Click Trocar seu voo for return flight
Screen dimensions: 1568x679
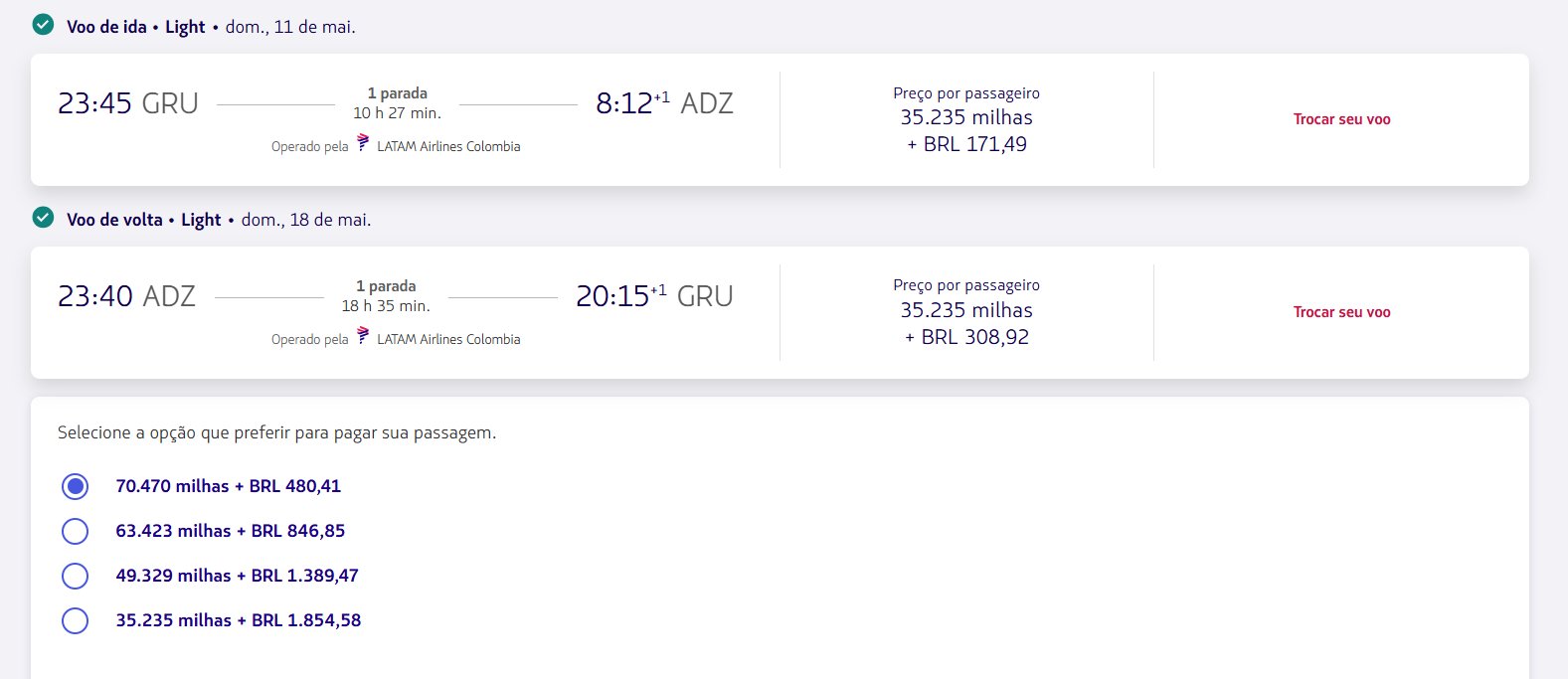(1341, 312)
